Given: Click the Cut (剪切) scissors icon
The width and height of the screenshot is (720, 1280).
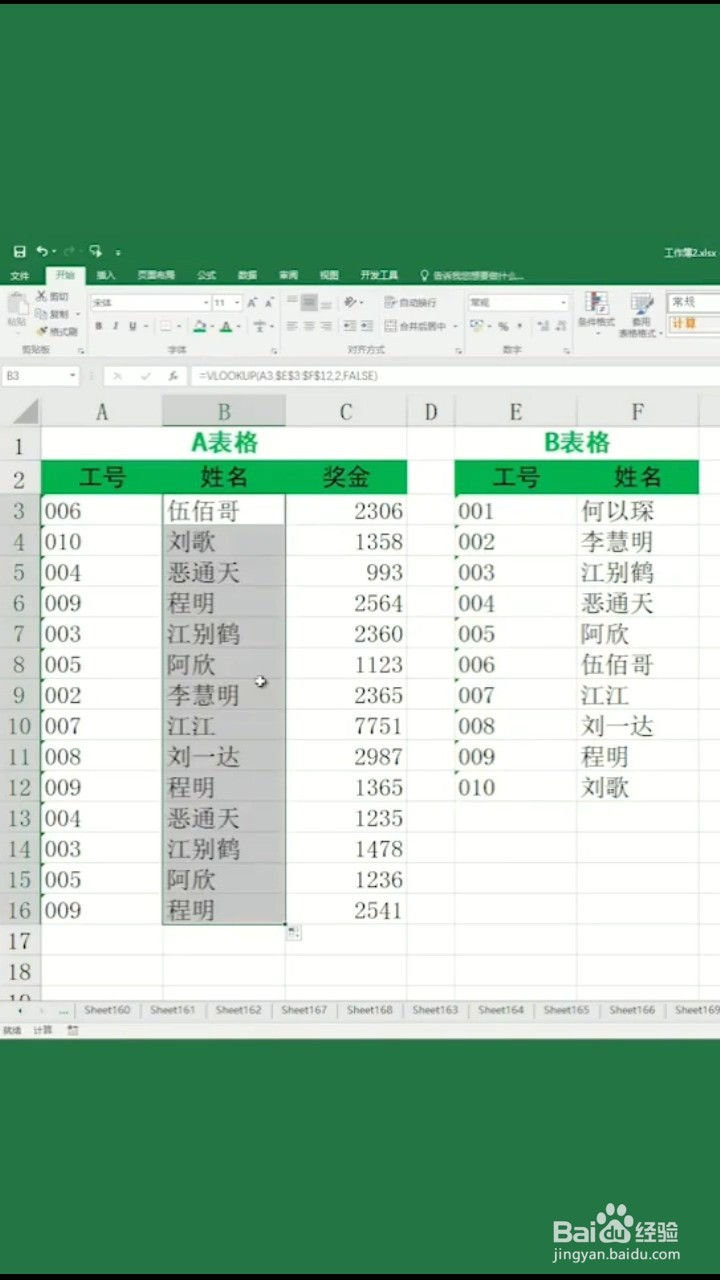Looking at the screenshot, I should tap(41, 297).
